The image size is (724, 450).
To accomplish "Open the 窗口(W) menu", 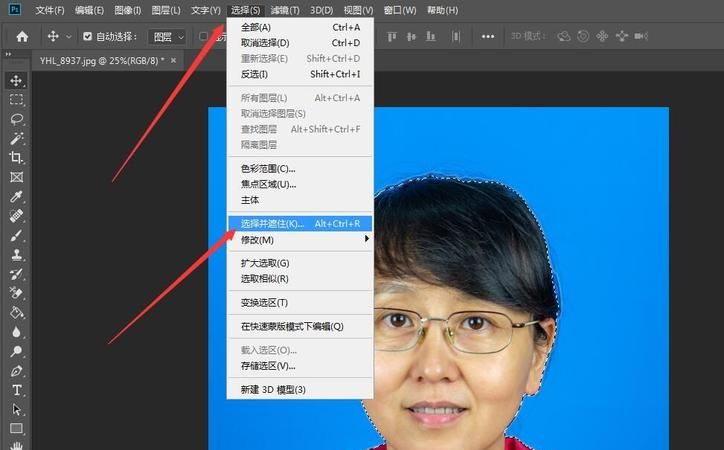I will pyautogui.click(x=399, y=10).
